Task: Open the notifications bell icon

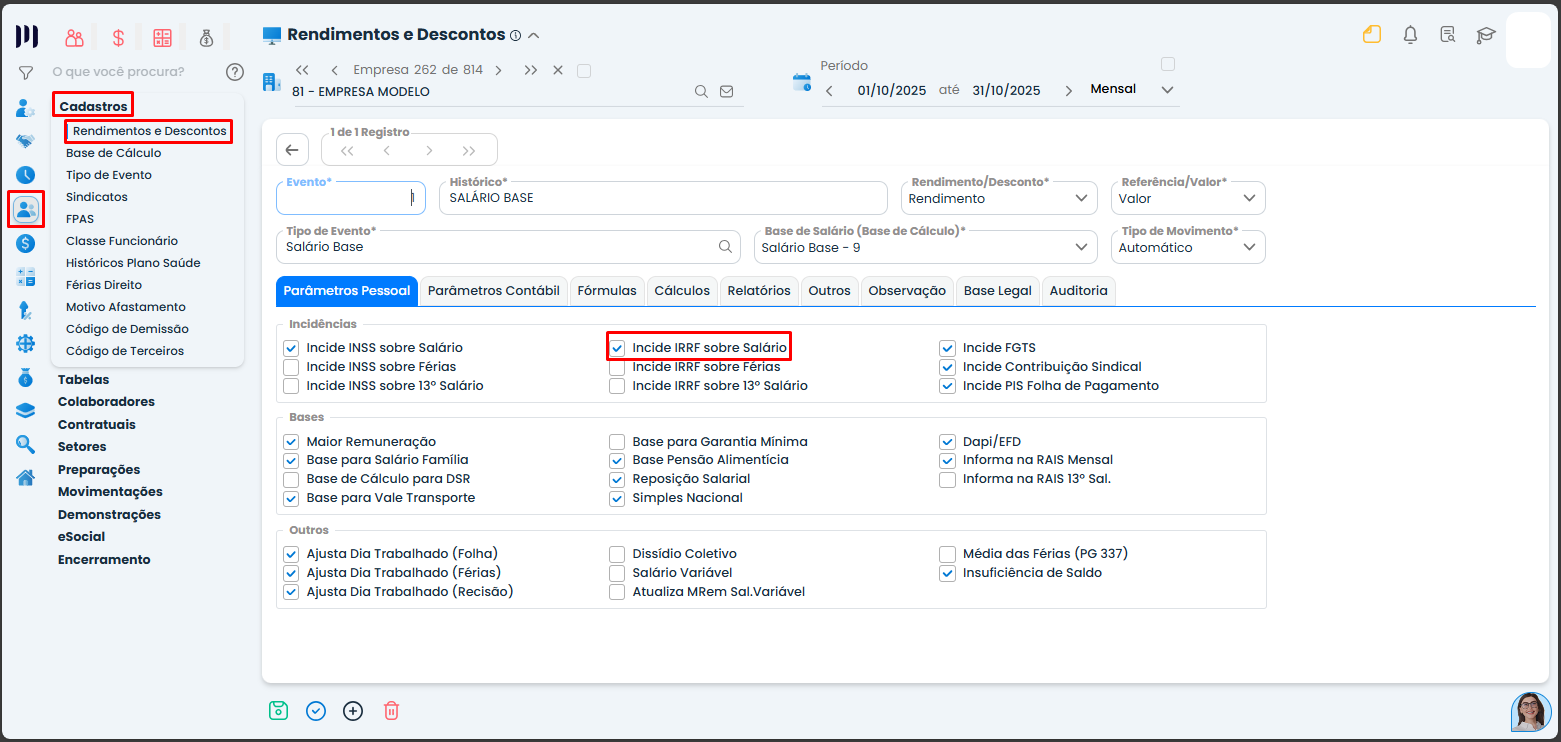Action: 1410,35
